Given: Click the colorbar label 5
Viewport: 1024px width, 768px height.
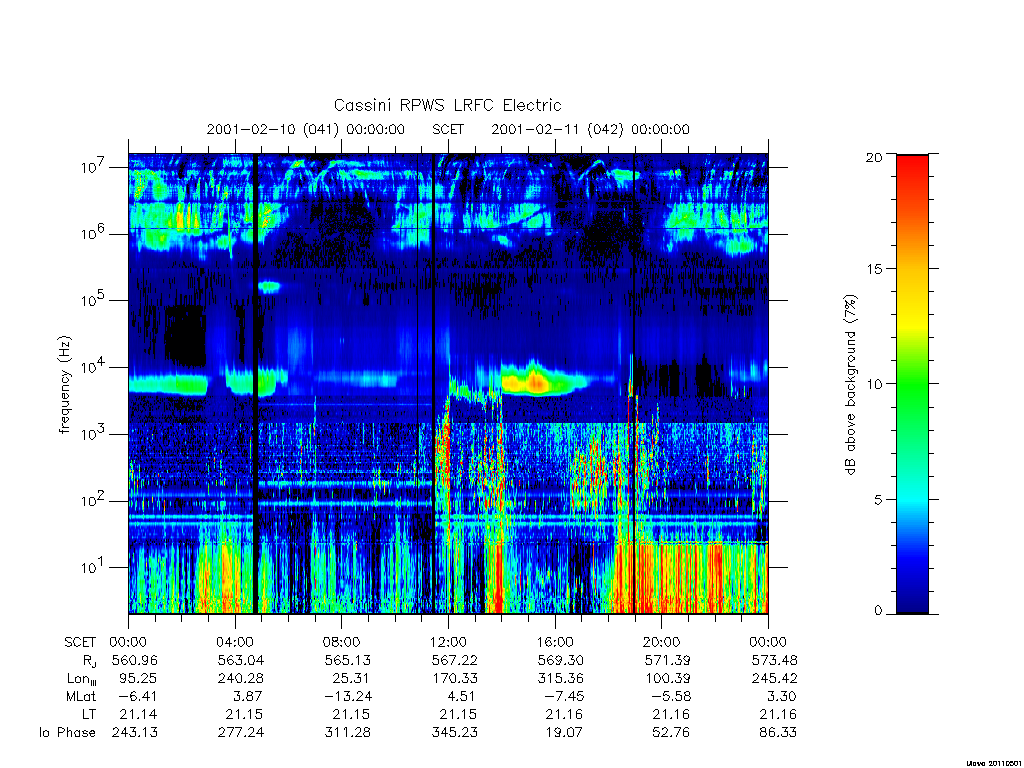Looking at the screenshot, I should (878, 500).
